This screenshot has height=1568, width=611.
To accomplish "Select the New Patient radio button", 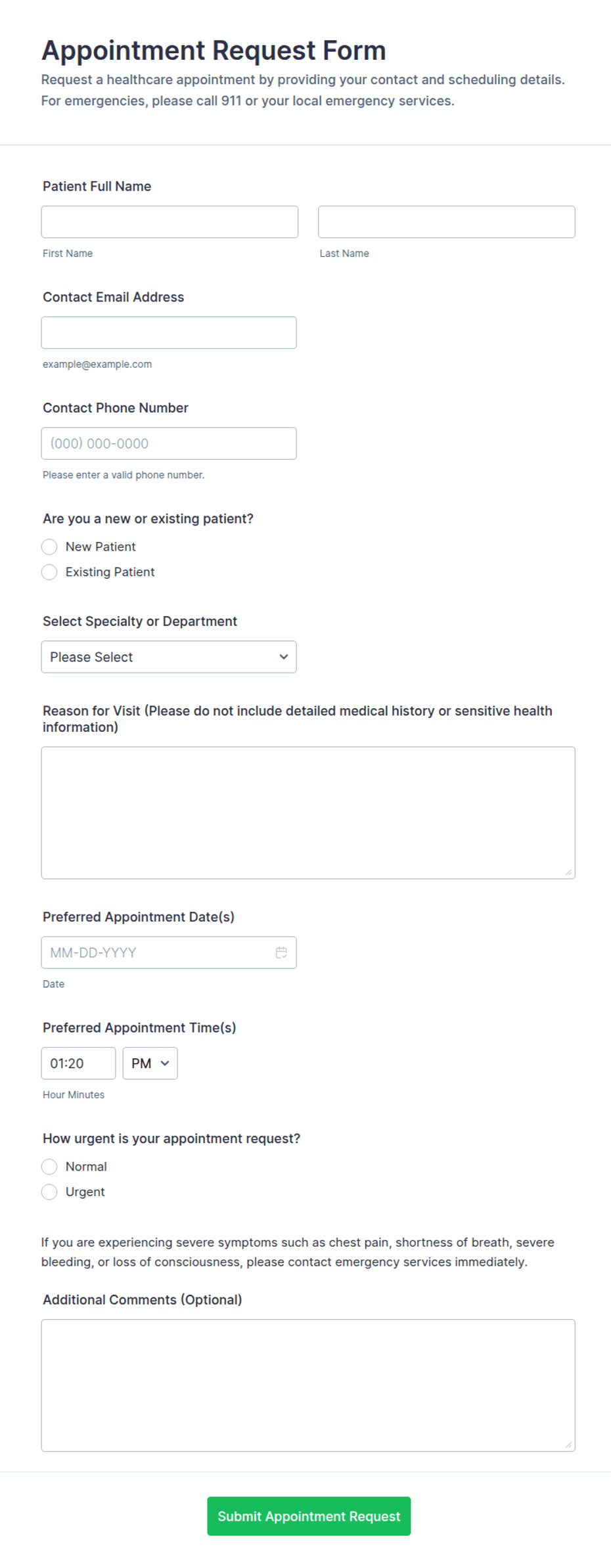I will pos(49,547).
